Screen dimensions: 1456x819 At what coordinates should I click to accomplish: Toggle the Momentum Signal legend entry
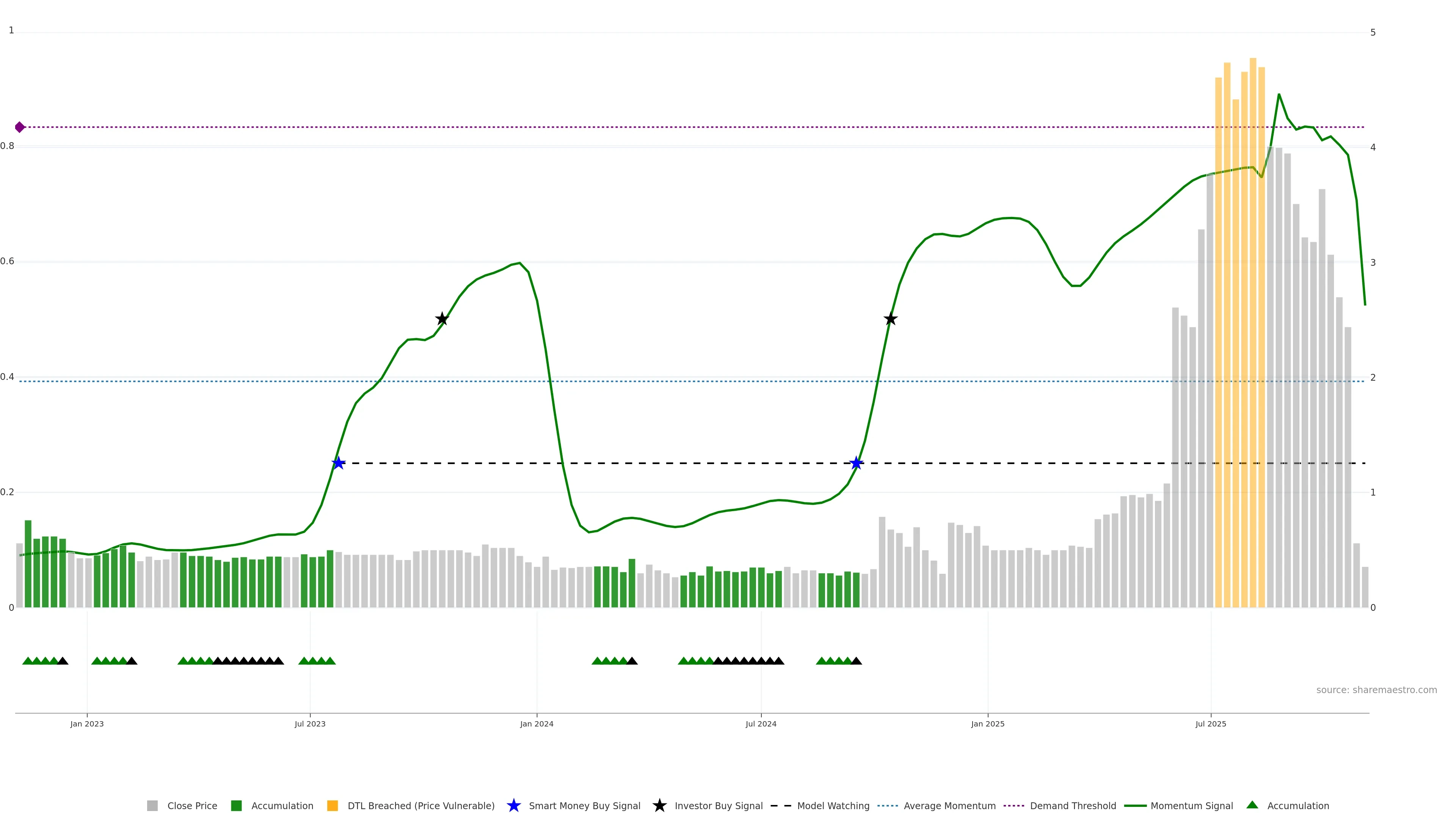1191,805
